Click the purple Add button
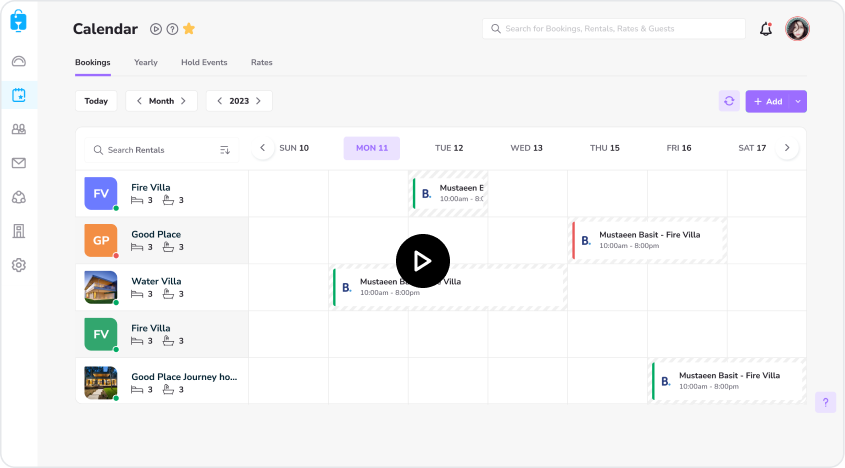The image size is (845, 468). (x=767, y=101)
